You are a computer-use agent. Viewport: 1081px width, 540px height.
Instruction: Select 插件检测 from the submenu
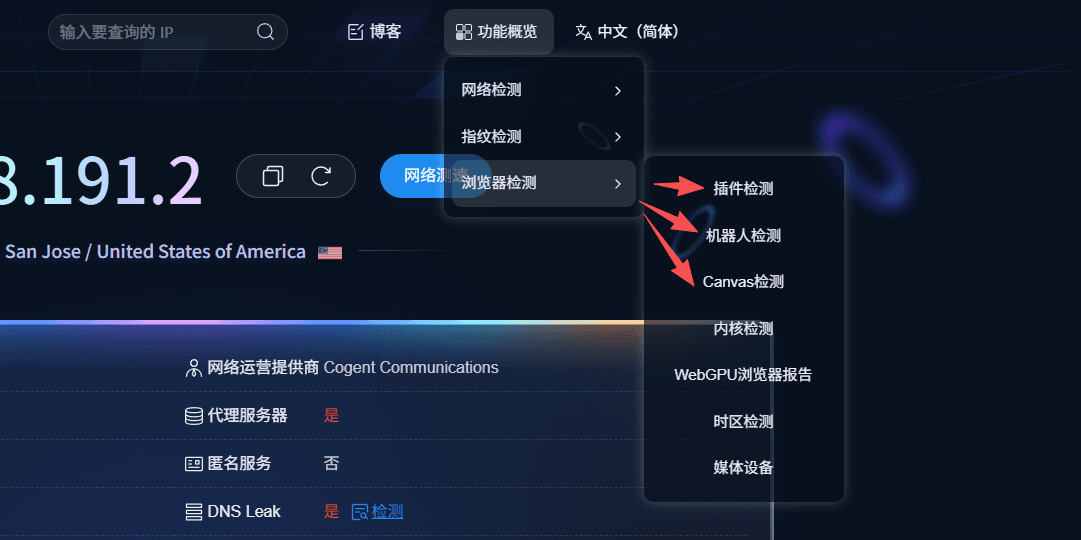point(743,189)
